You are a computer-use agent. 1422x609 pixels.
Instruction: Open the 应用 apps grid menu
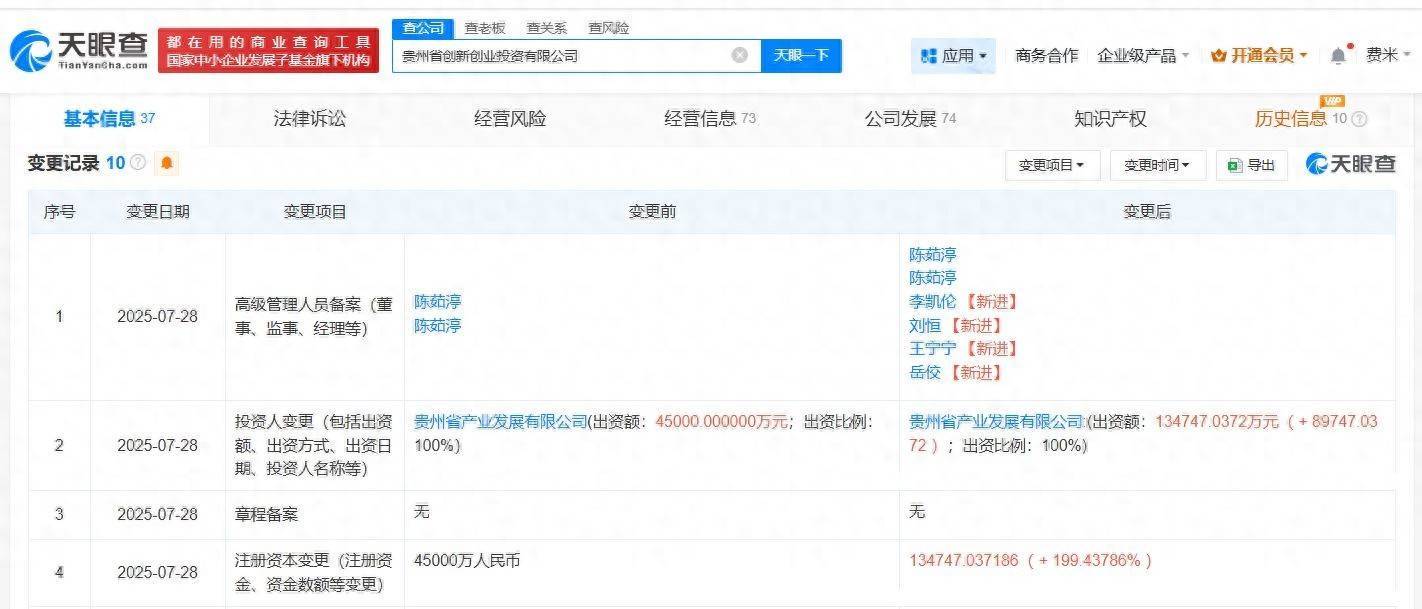tap(953, 56)
